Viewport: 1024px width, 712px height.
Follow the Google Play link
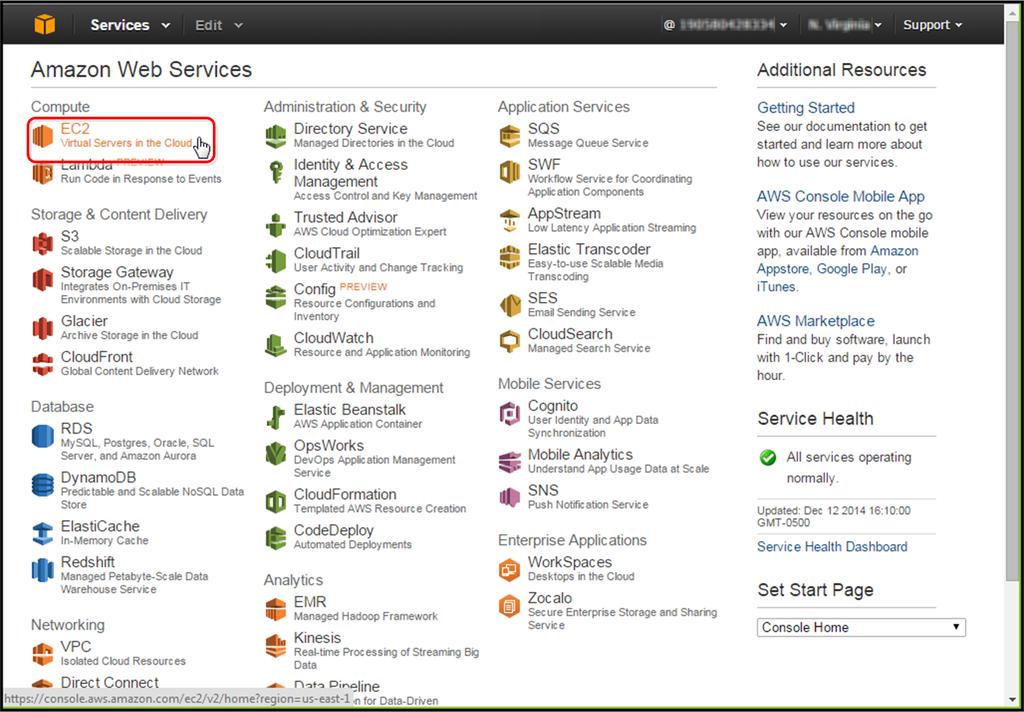[x=852, y=268]
